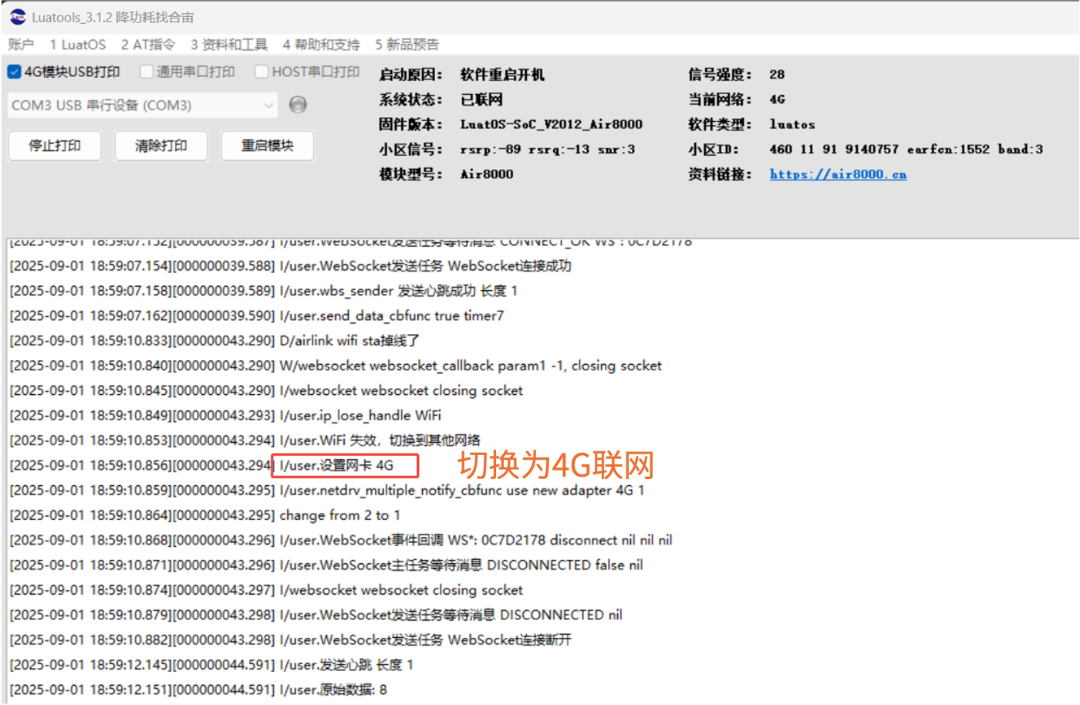Click the 清除打印 button
Screen dimensions: 1080x705
(160, 145)
